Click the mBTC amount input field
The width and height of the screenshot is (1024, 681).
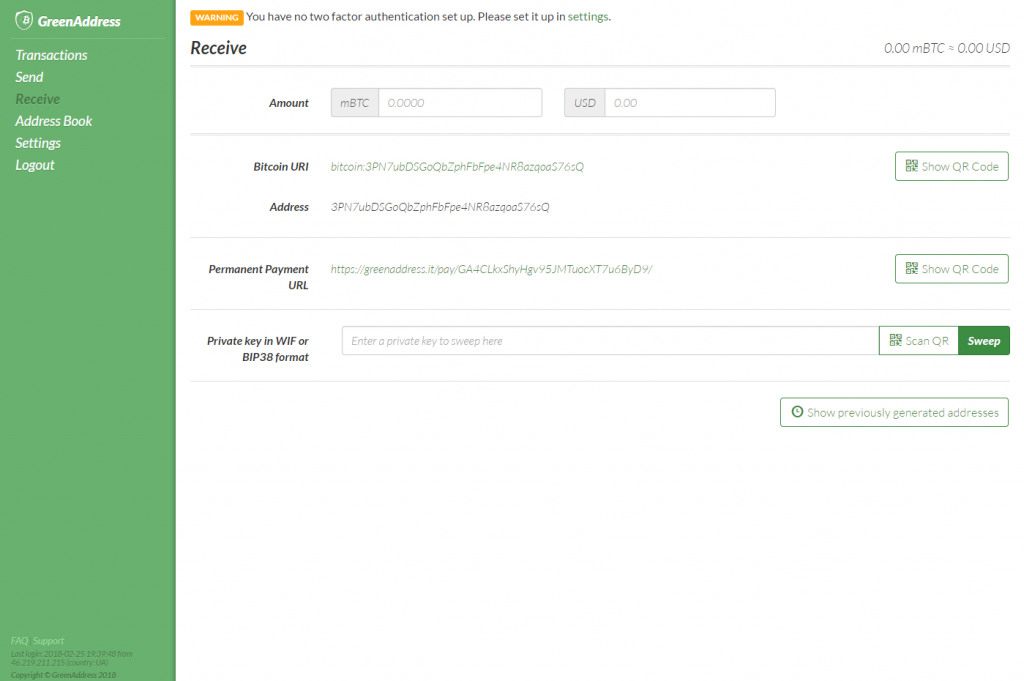pos(460,103)
